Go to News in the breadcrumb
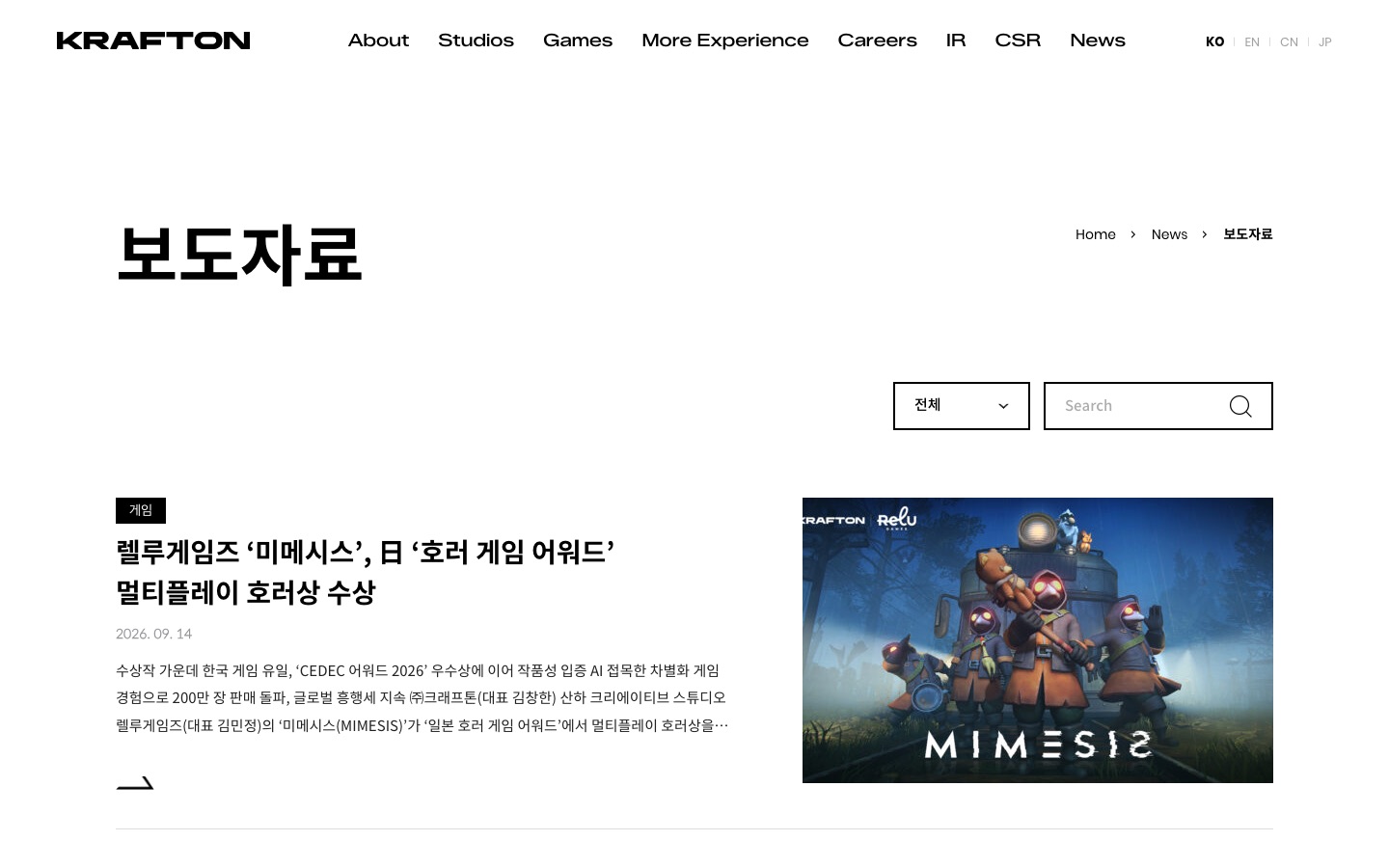The width and height of the screenshot is (1389, 868). (1169, 234)
